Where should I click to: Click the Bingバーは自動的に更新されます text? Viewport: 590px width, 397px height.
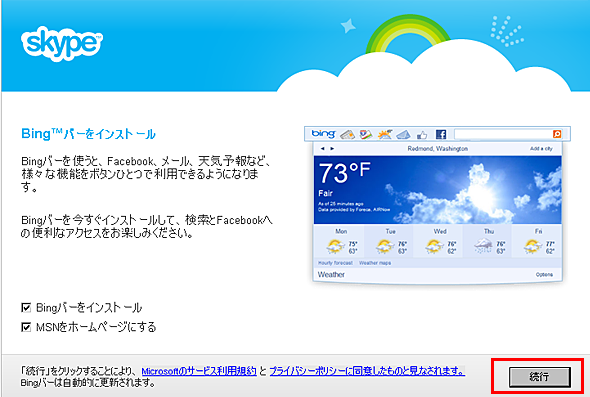coord(88,383)
